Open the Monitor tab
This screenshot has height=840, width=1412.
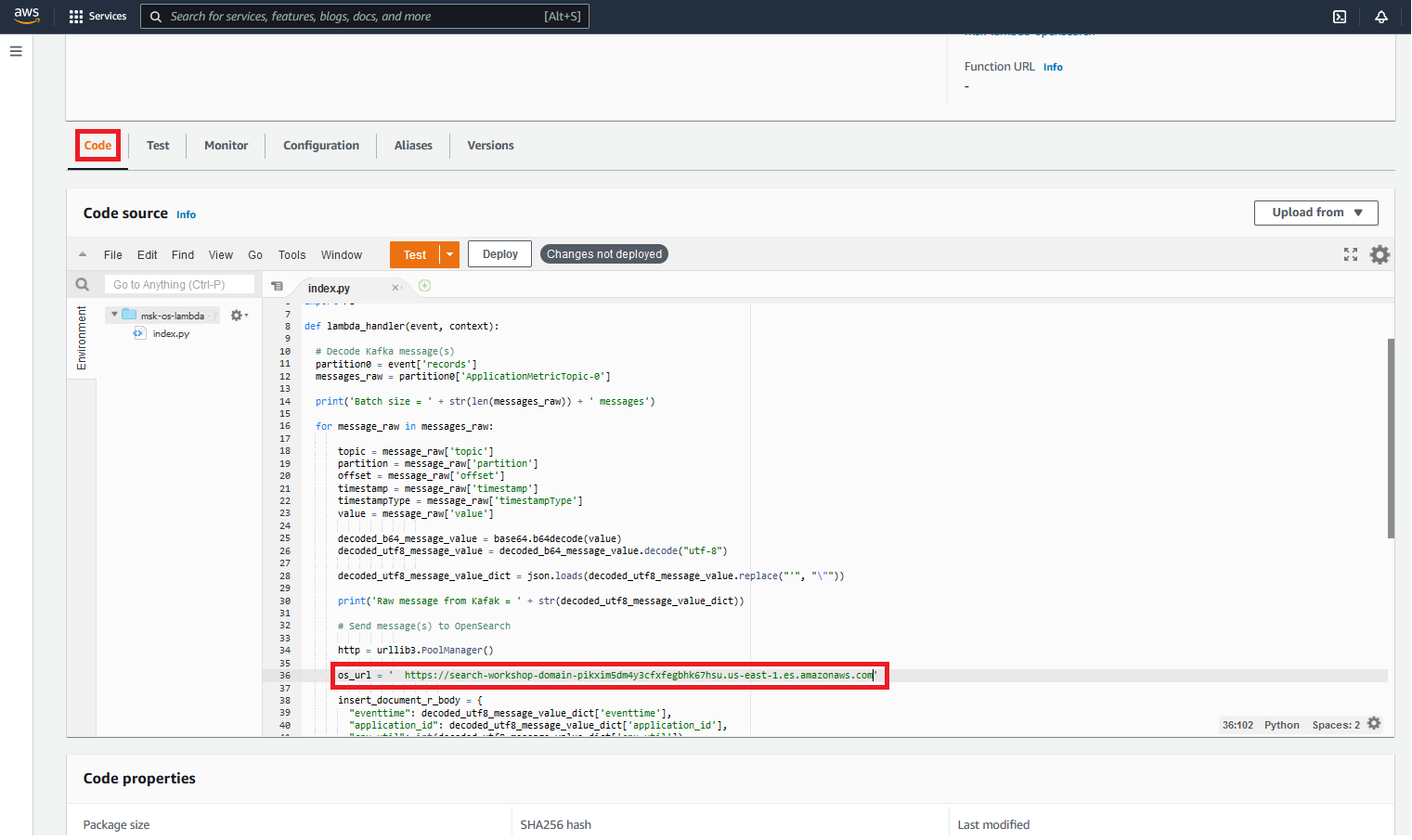point(226,146)
